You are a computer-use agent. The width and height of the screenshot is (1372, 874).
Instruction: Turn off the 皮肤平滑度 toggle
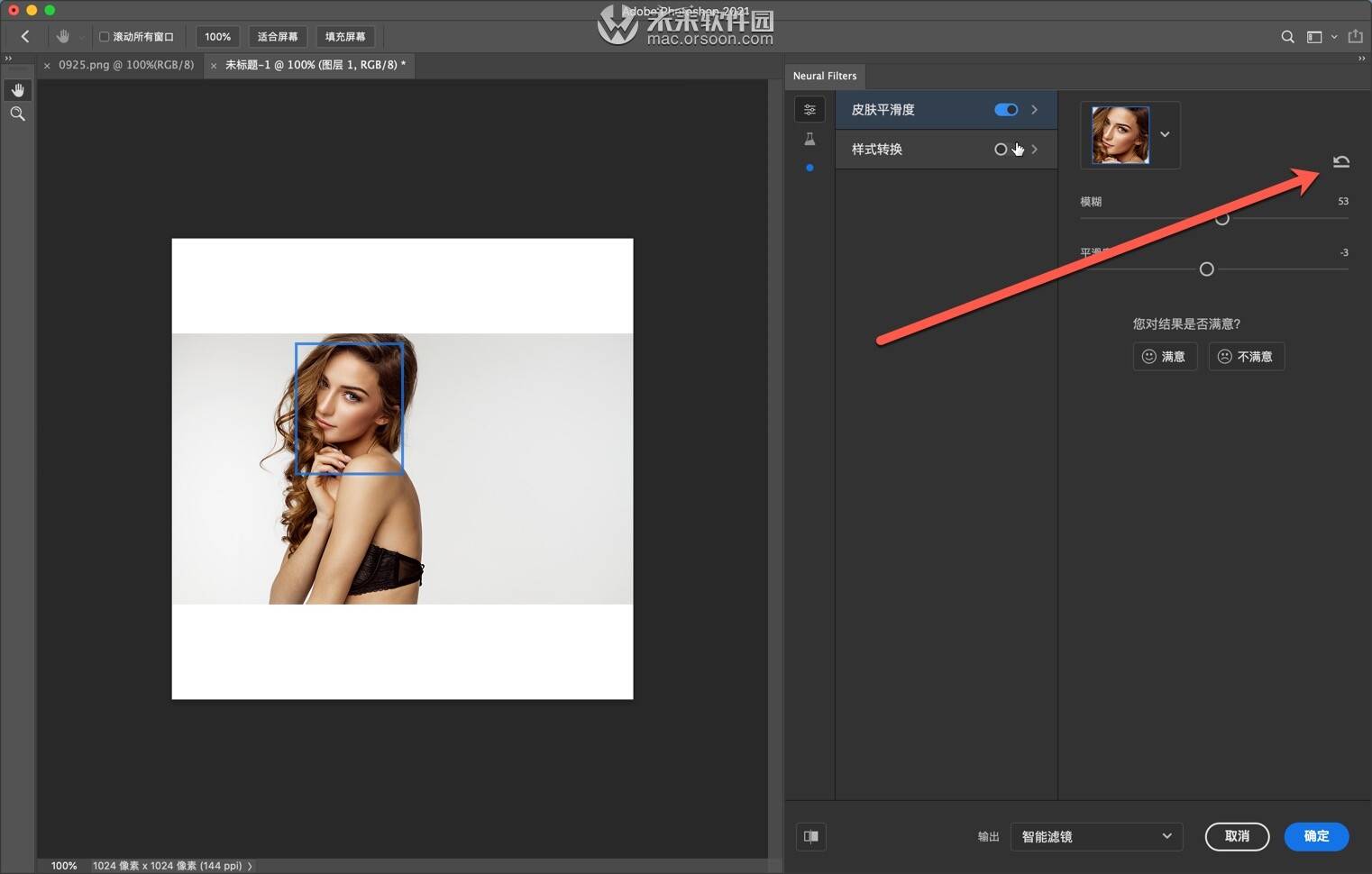point(1006,110)
